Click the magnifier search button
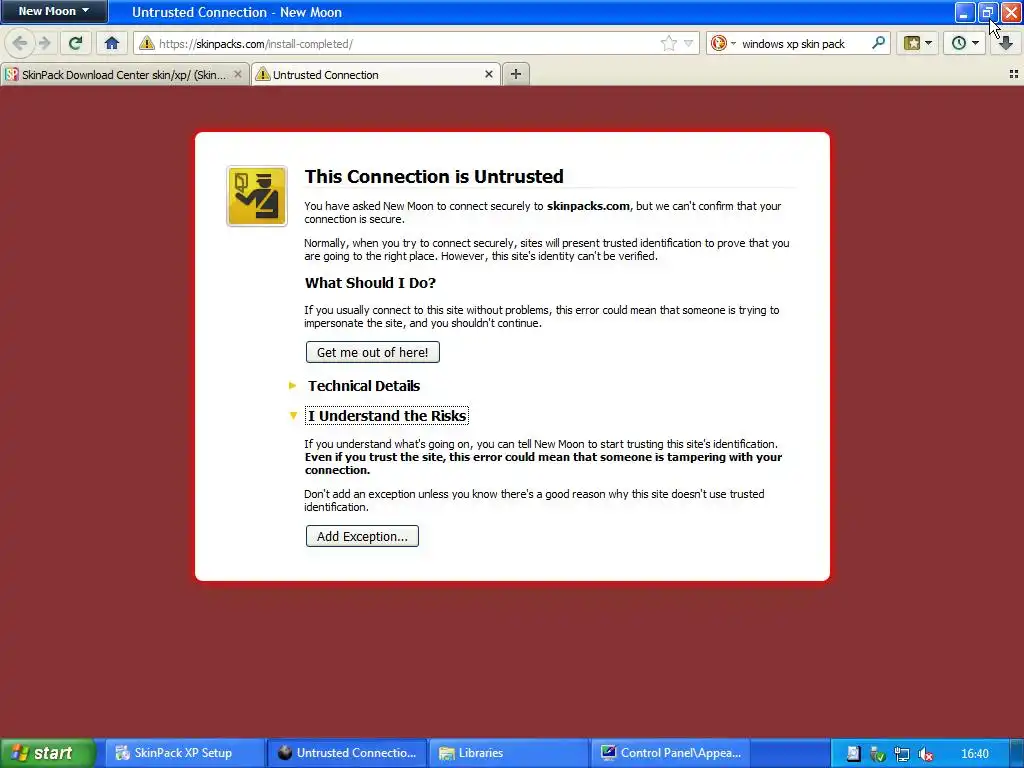 (x=878, y=44)
